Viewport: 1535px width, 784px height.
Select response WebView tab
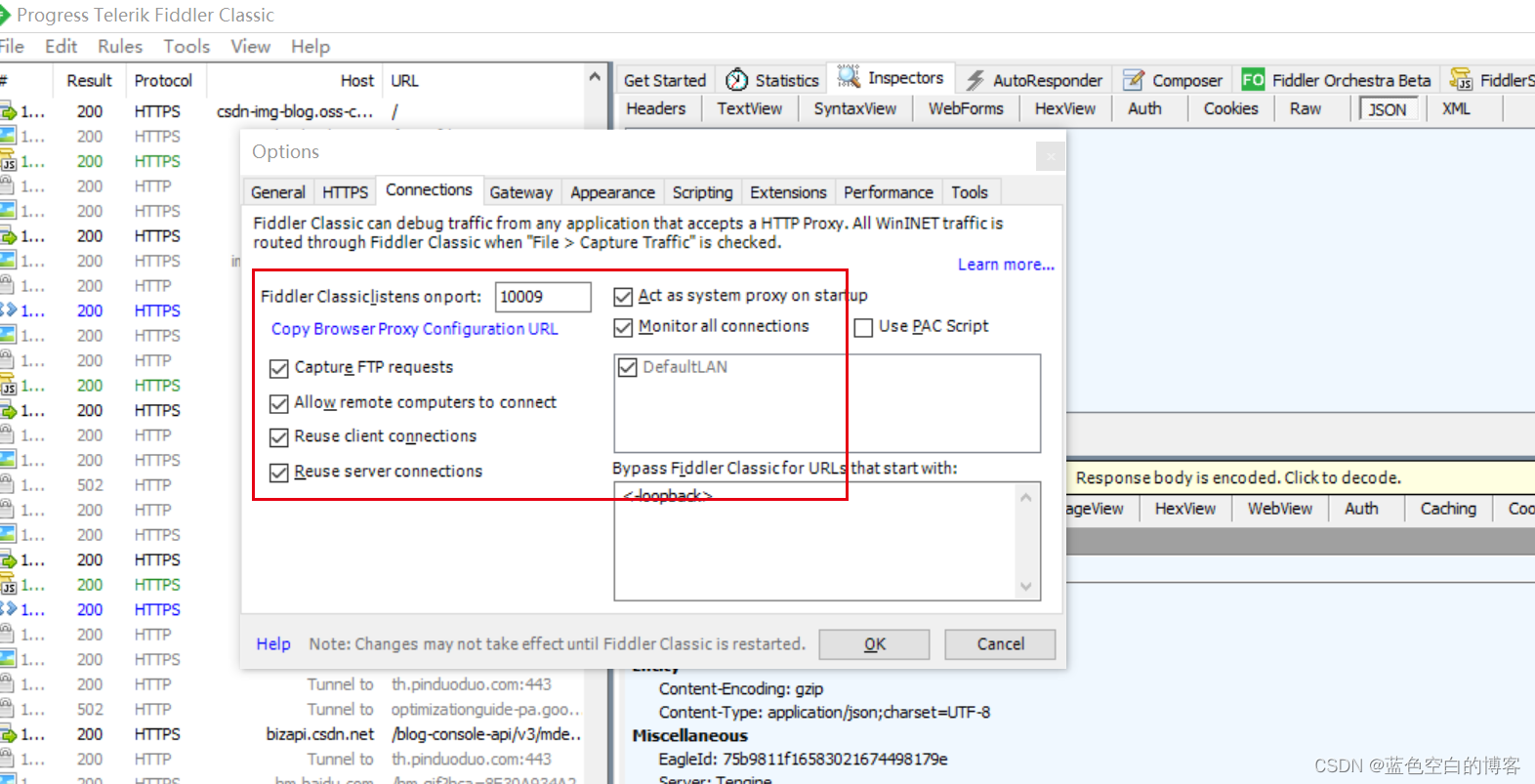1280,508
